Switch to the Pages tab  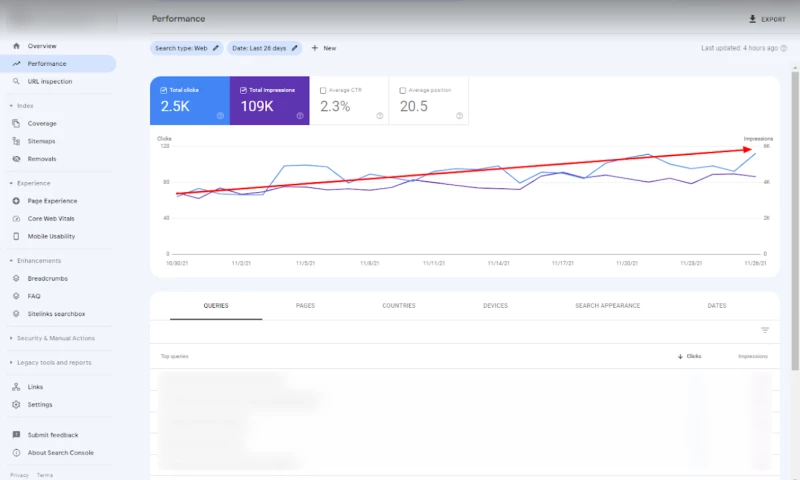click(x=305, y=306)
